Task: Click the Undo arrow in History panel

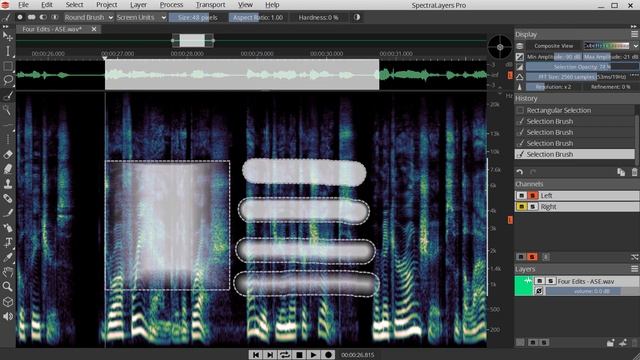Action: click(x=520, y=172)
